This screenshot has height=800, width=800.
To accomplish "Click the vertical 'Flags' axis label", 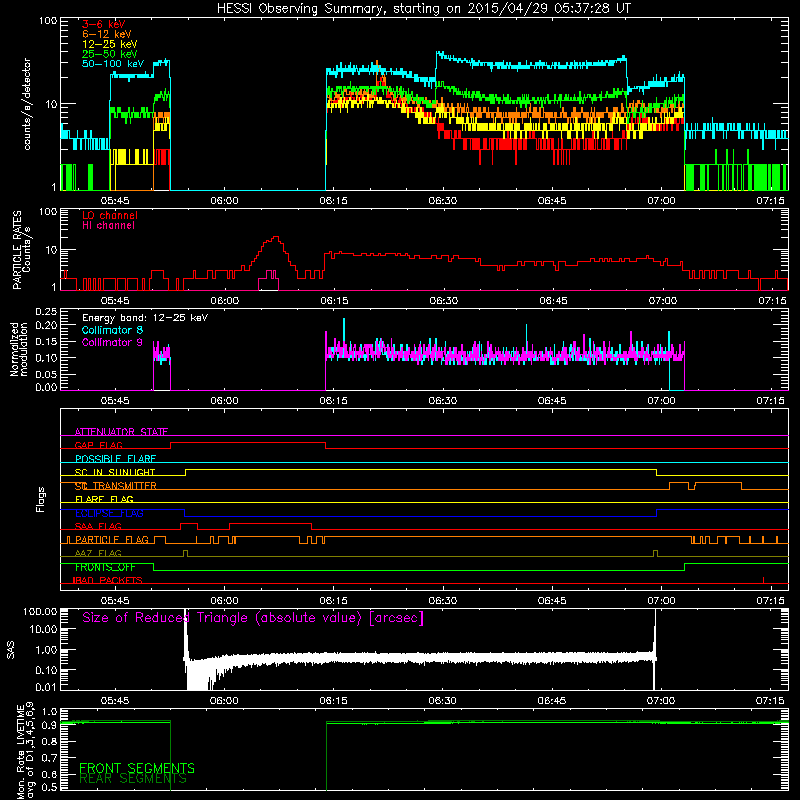I will (x=40, y=499).
